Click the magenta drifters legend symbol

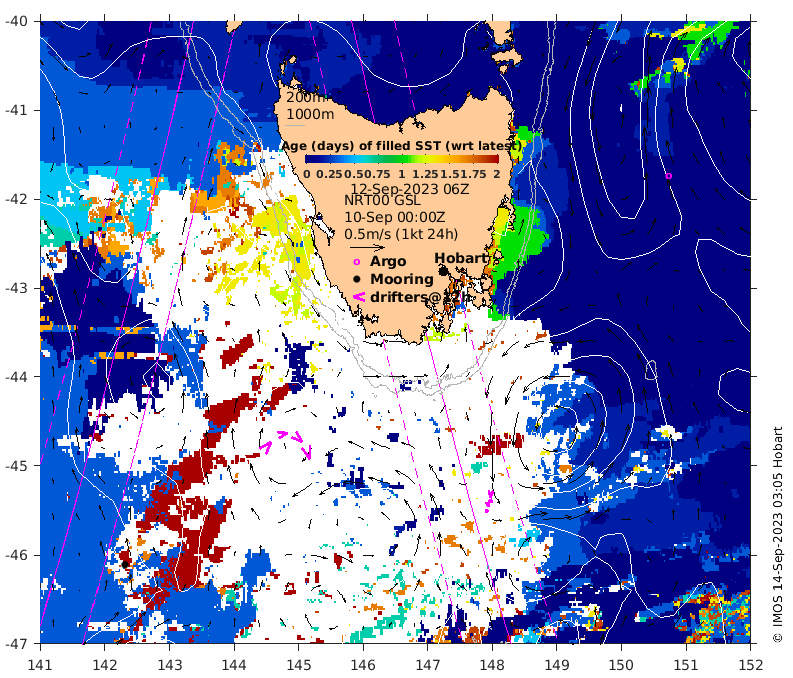tap(359, 297)
